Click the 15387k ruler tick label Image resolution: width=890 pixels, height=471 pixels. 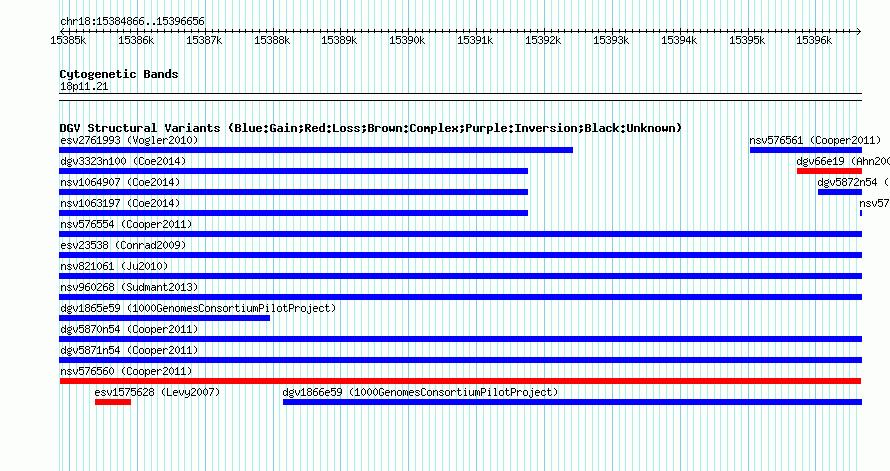(204, 40)
